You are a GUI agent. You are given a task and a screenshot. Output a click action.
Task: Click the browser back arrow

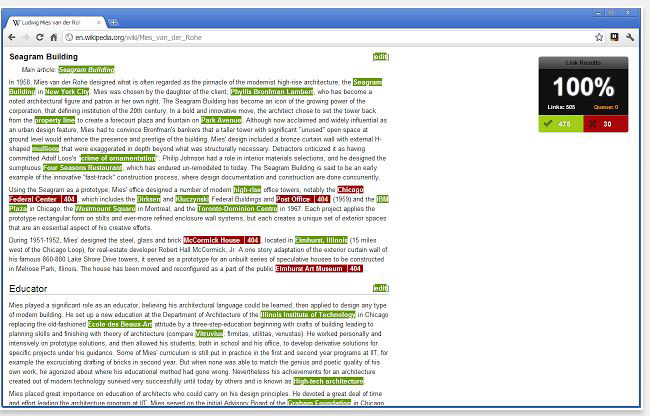[11, 37]
